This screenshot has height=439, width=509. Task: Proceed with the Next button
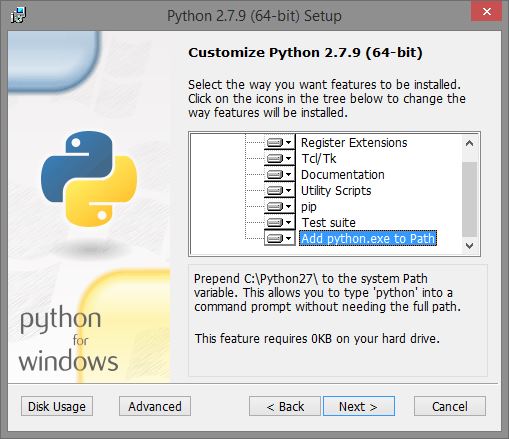click(359, 406)
